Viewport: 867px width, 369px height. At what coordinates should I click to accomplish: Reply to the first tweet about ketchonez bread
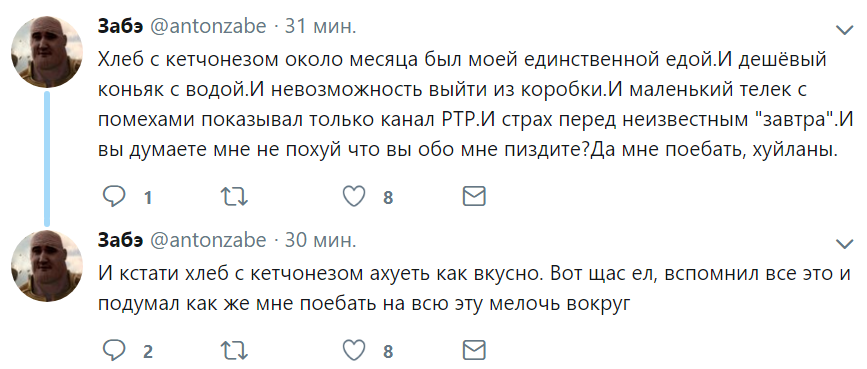point(114,196)
